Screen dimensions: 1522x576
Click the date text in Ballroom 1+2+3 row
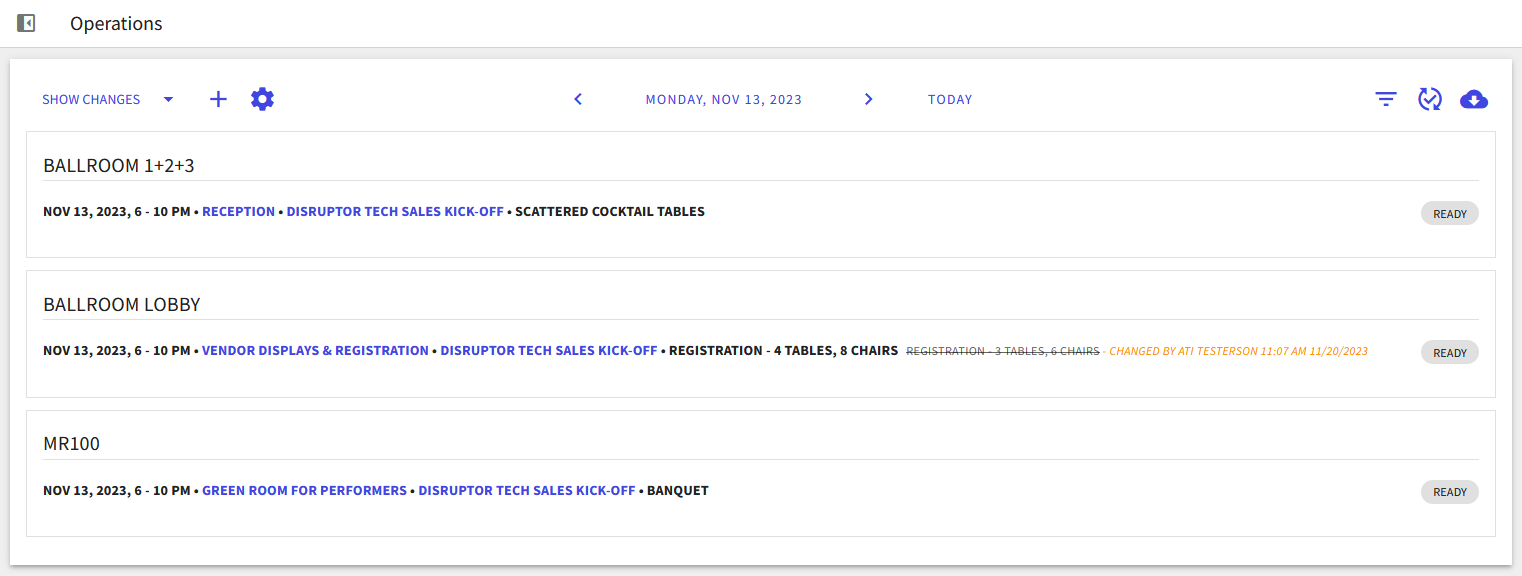pyautogui.click(x=116, y=212)
